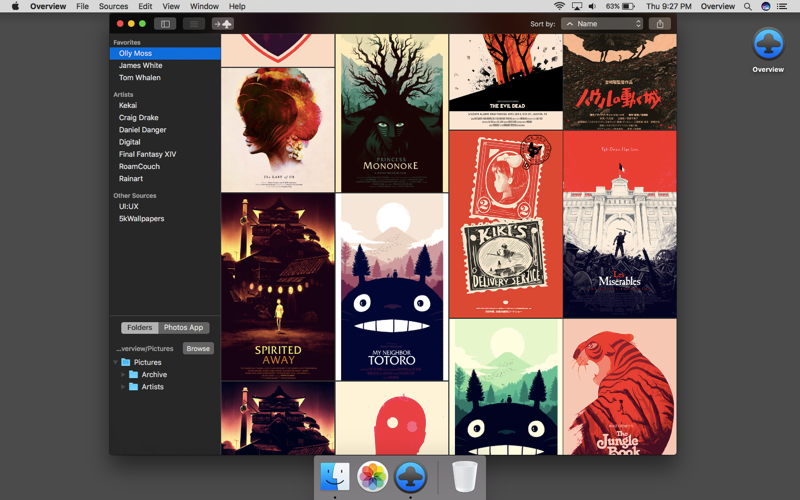Open Spotlight search magnifier icon
Viewport: 800px width, 500px height.
(x=747, y=6)
